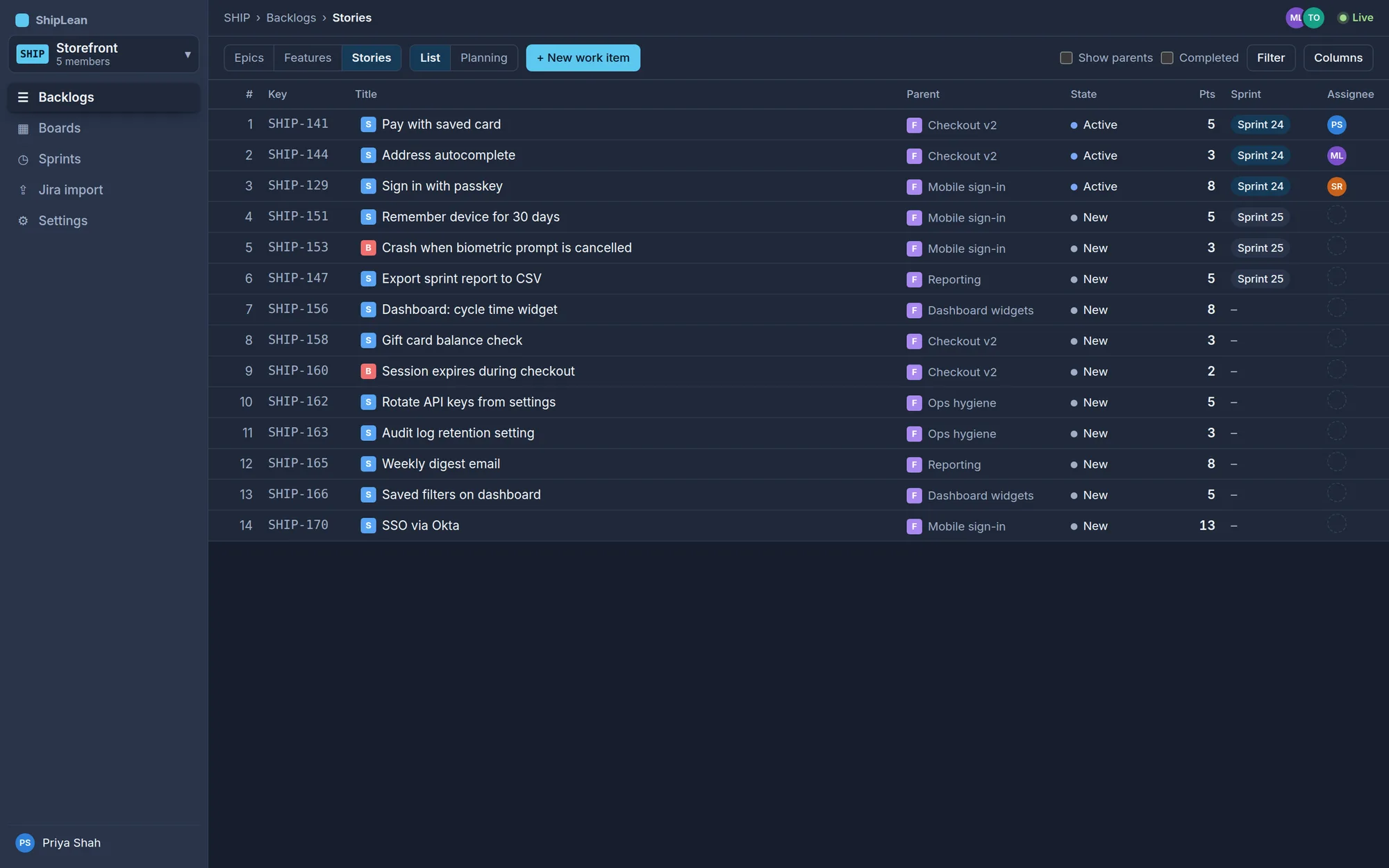Open the Sprints clock icon
The height and width of the screenshot is (868, 1389).
pyautogui.click(x=23, y=160)
